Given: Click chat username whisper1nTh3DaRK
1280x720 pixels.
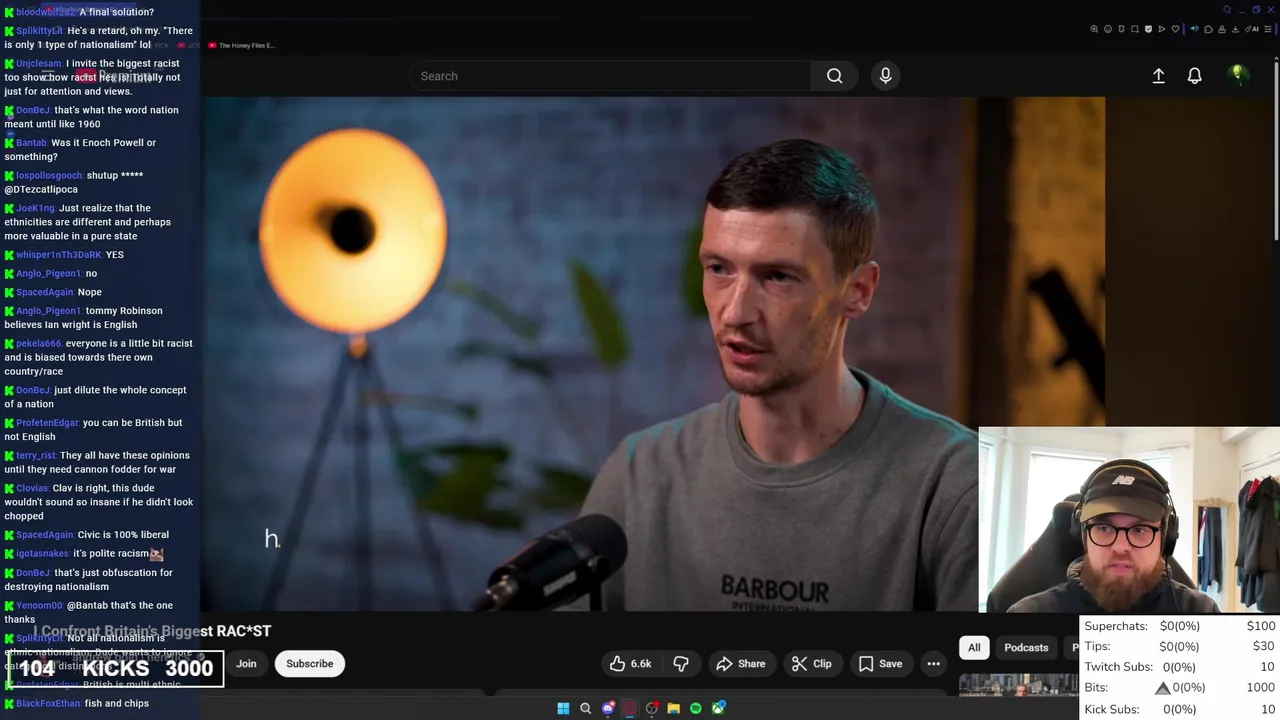Looking at the screenshot, I should coord(58,255).
